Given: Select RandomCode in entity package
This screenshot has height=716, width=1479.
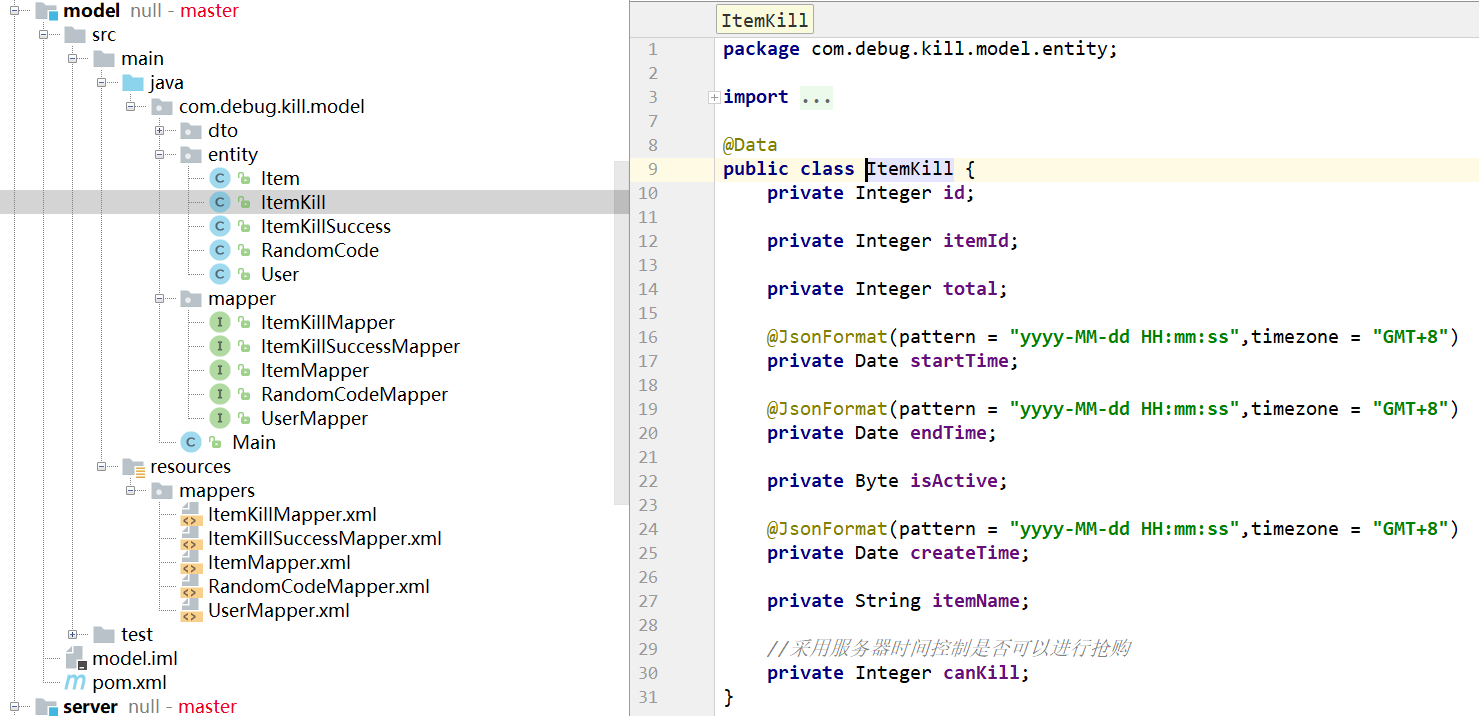Looking at the screenshot, I should 320,250.
